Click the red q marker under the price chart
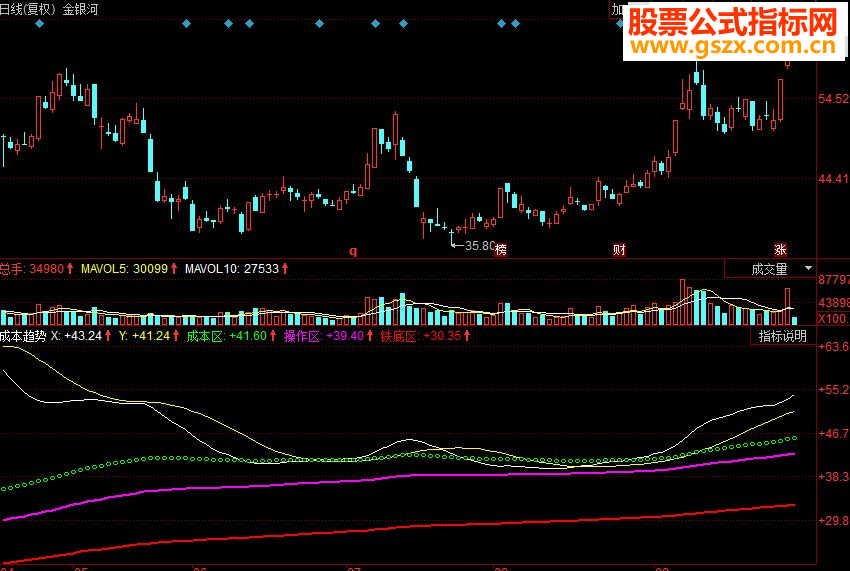The width and height of the screenshot is (850, 571). [x=353, y=251]
